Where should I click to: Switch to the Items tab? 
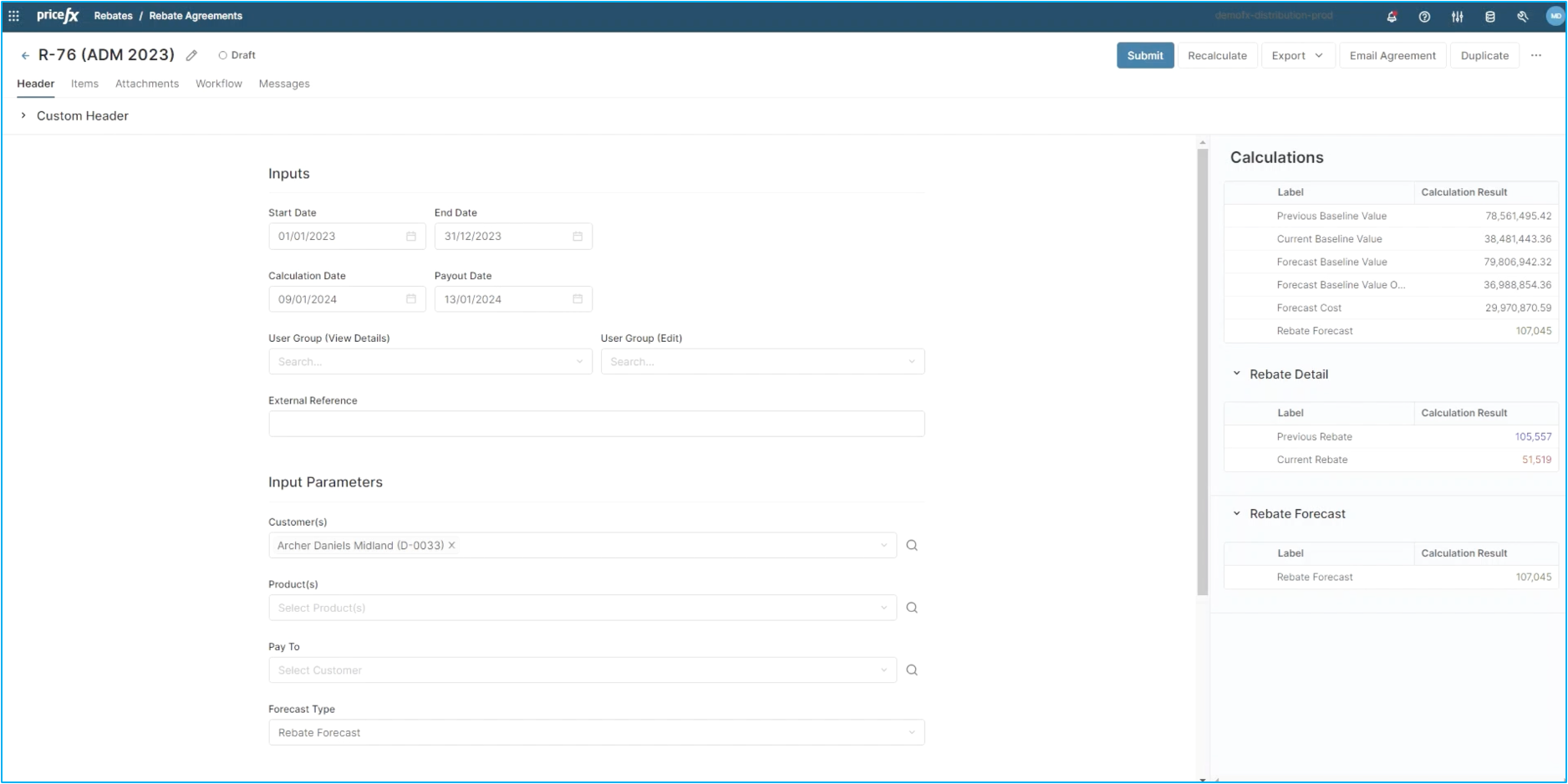(x=84, y=84)
